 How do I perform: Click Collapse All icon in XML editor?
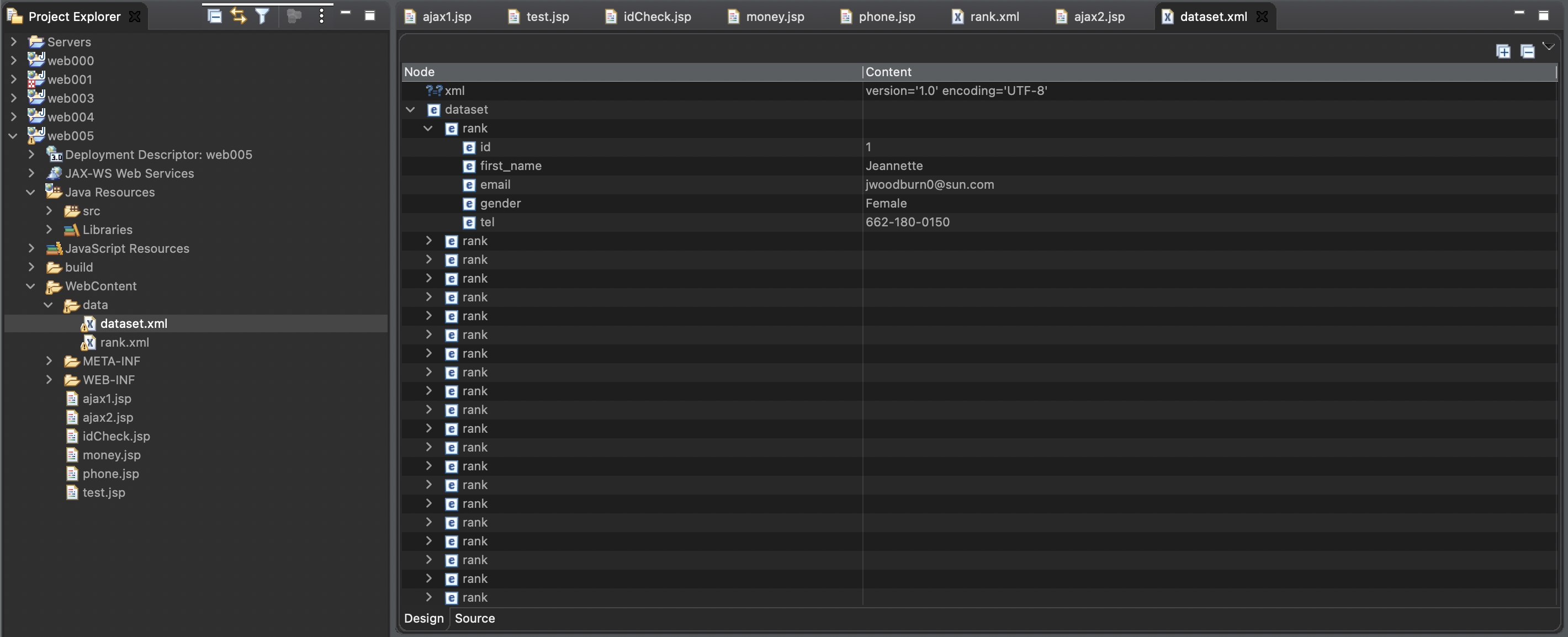coord(1527,52)
